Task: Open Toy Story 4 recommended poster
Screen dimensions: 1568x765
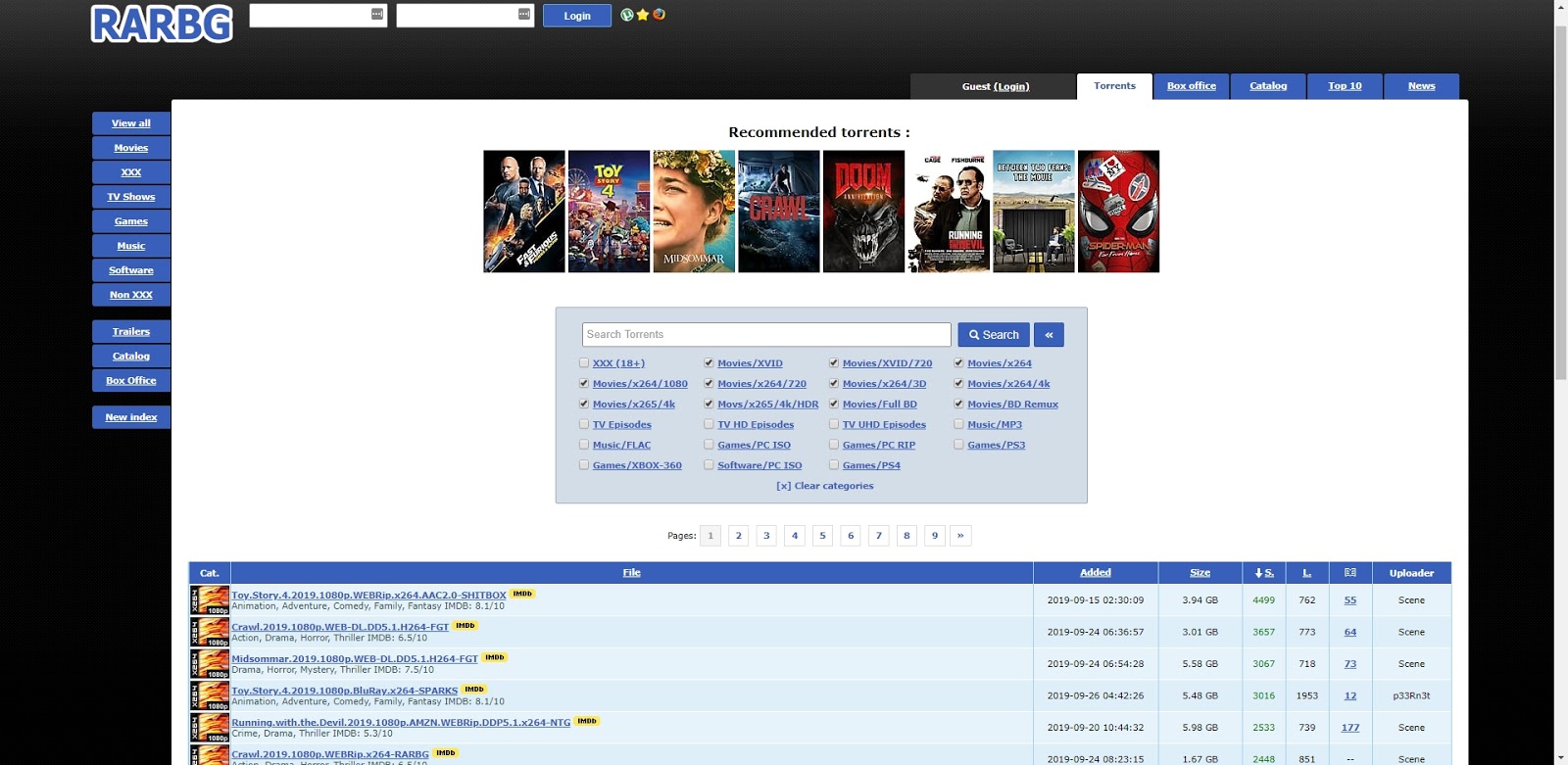Action: click(609, 212)
